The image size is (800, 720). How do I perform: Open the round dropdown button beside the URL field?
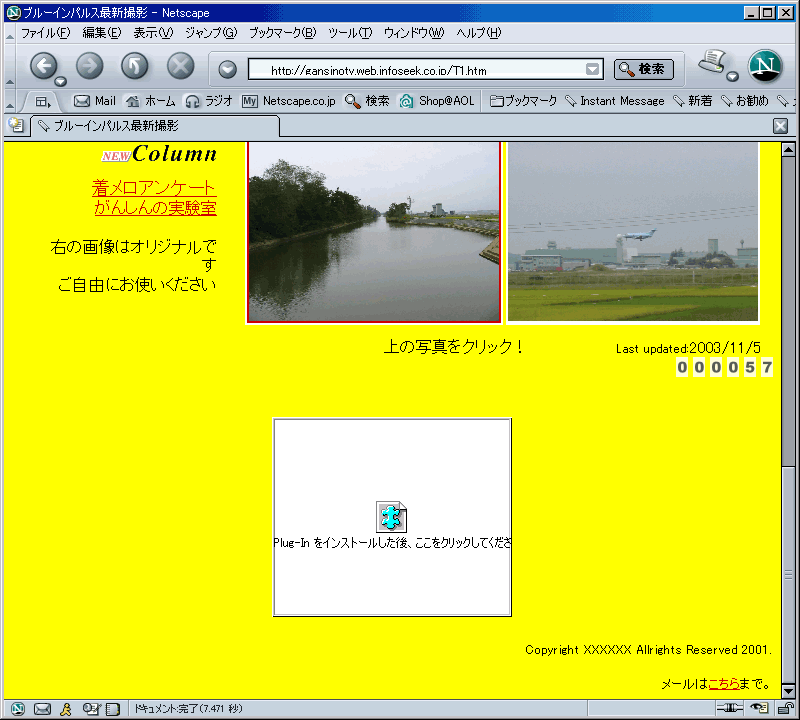(228, 69)
